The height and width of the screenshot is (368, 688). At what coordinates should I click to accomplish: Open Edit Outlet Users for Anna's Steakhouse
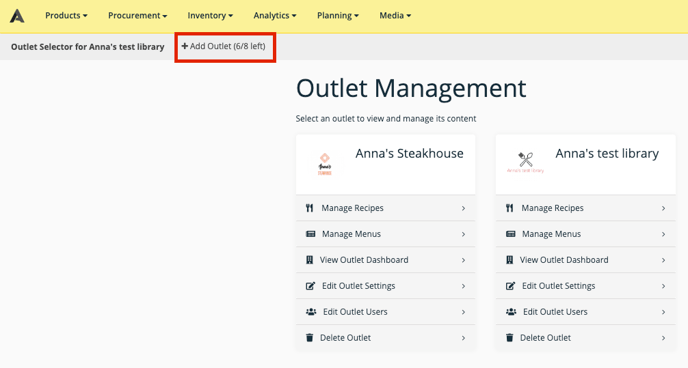[x=386, y=312]
